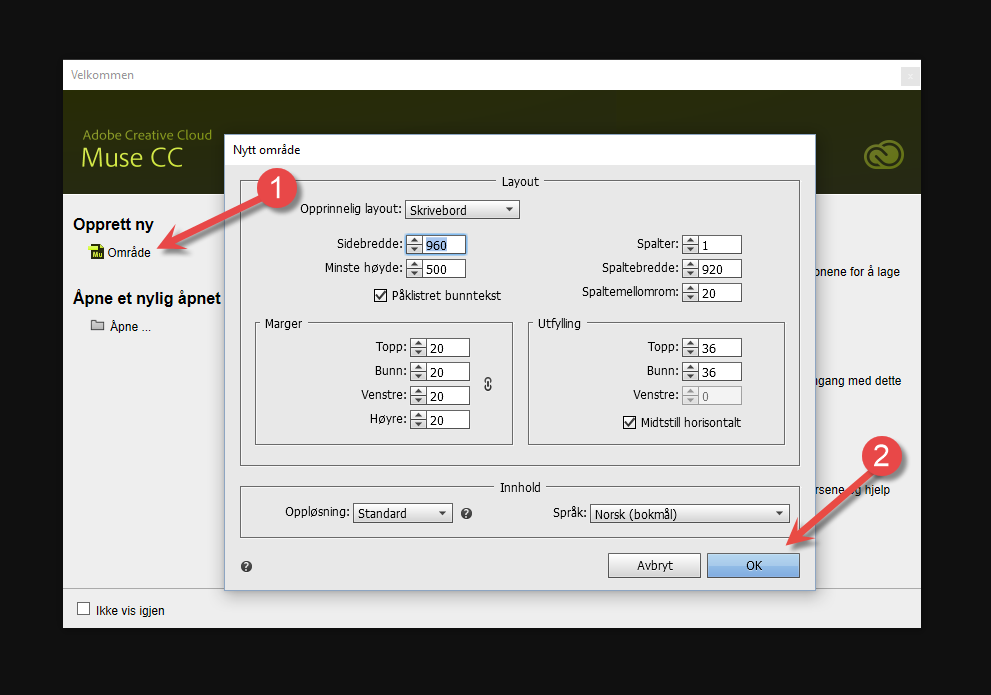Image resolution: width=991 pixels, height=695 pixels.
Task: Click the Avbryt button
Action: click(x=654, y=565)
